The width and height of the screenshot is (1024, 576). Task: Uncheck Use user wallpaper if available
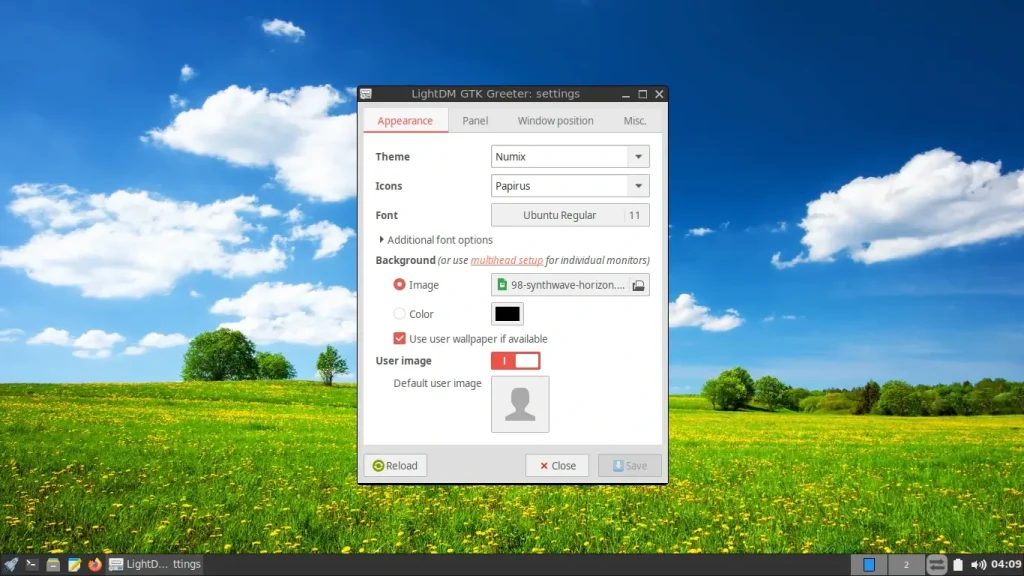point(399,338)
